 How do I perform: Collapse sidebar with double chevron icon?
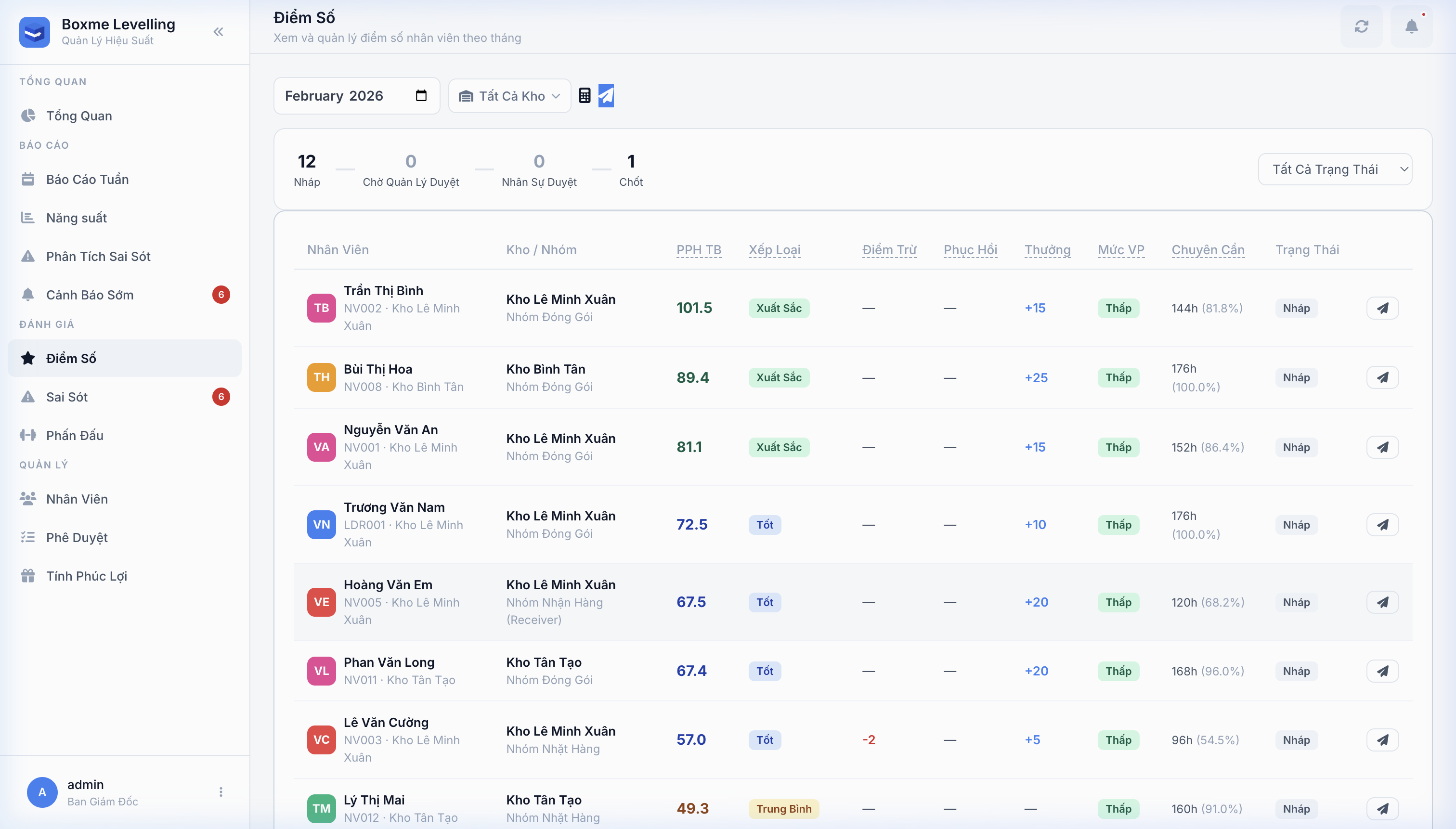pos(218,32)
